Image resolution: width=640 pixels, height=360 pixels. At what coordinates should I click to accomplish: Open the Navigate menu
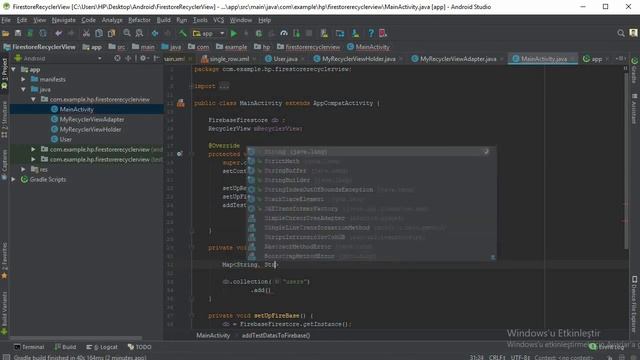click(x=63, y=20)
